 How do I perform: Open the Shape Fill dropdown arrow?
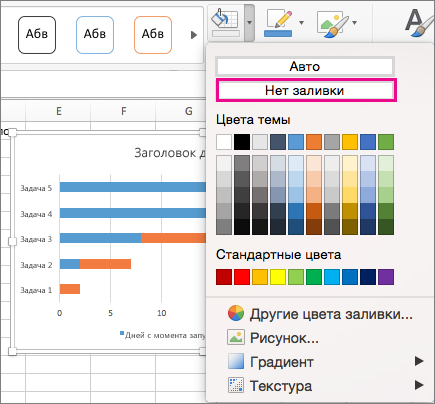pos(249,23)
